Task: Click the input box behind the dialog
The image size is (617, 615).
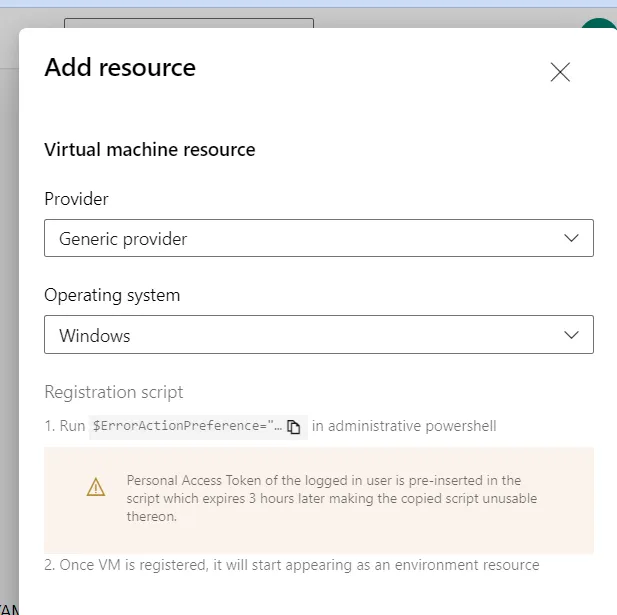Action: (188, 22)
